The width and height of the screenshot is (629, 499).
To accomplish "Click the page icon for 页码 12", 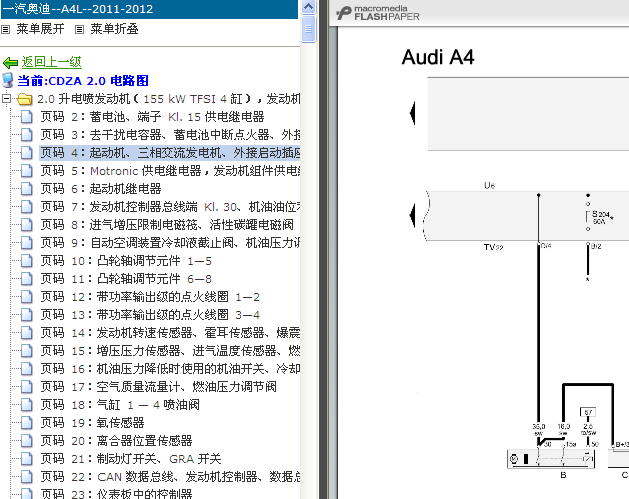I will pyautogui.click(x=26, y=297).
